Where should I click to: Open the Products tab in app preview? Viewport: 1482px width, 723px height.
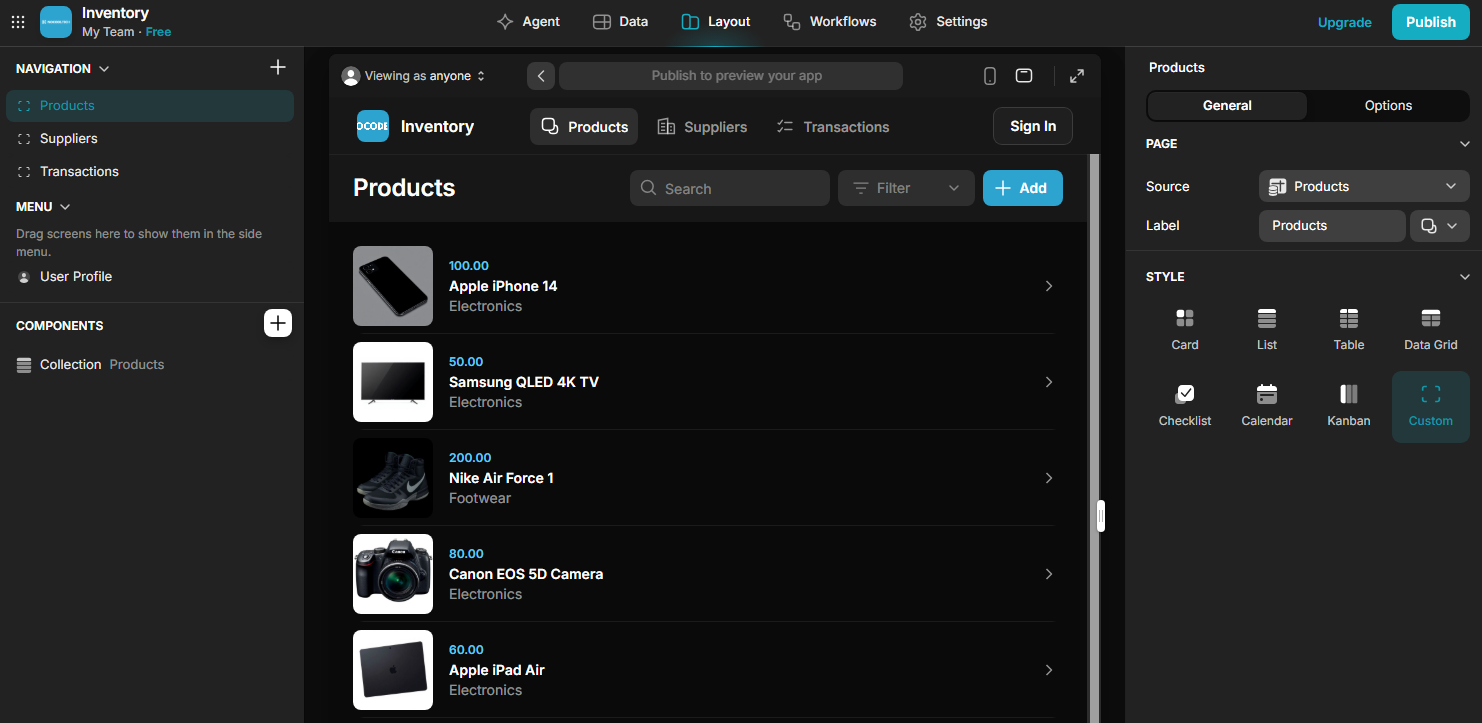point(584,127)
